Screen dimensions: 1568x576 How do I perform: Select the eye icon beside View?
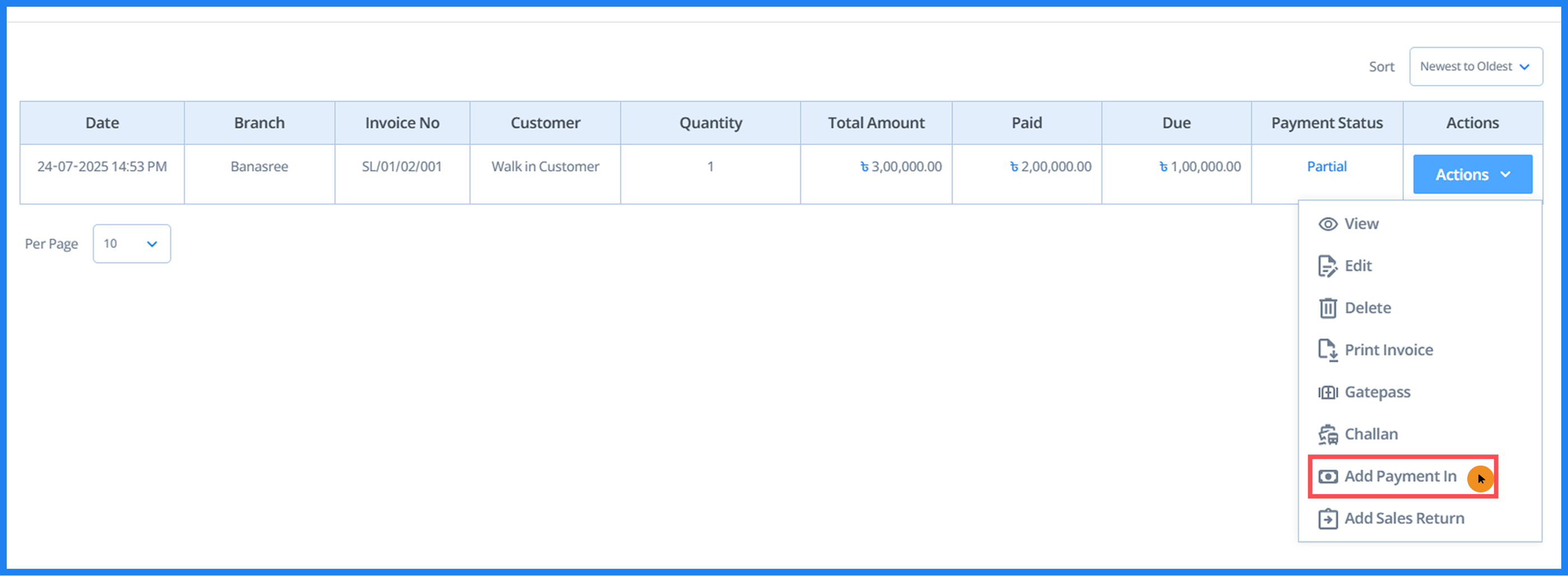pyautogui.click(x=1328, y=224)
